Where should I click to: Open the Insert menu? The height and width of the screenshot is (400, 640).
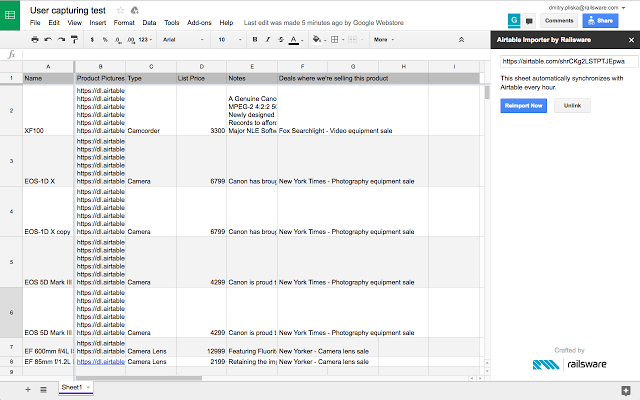98,23
